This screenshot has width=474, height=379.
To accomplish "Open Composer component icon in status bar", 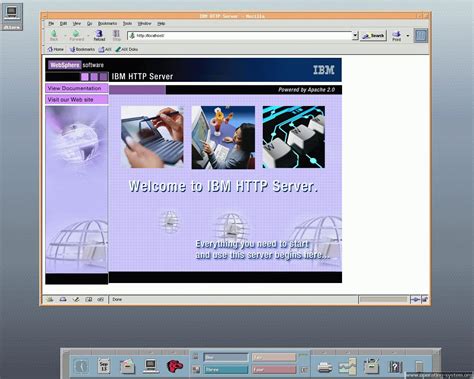I will [x=76, y=299].
